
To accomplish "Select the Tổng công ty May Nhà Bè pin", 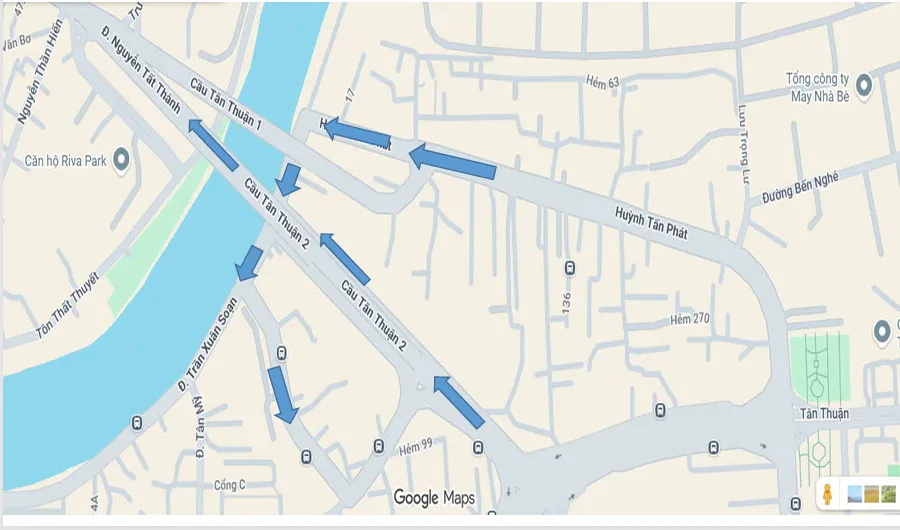I will coord(864,86).
